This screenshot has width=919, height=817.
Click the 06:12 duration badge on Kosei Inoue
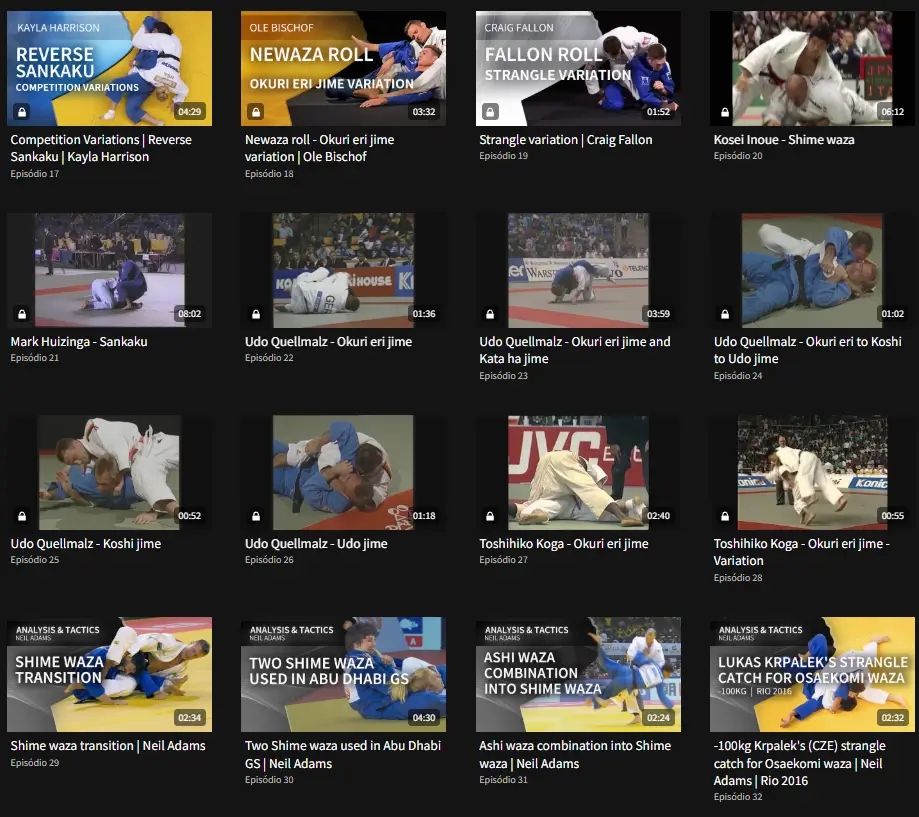click(893, 111)
